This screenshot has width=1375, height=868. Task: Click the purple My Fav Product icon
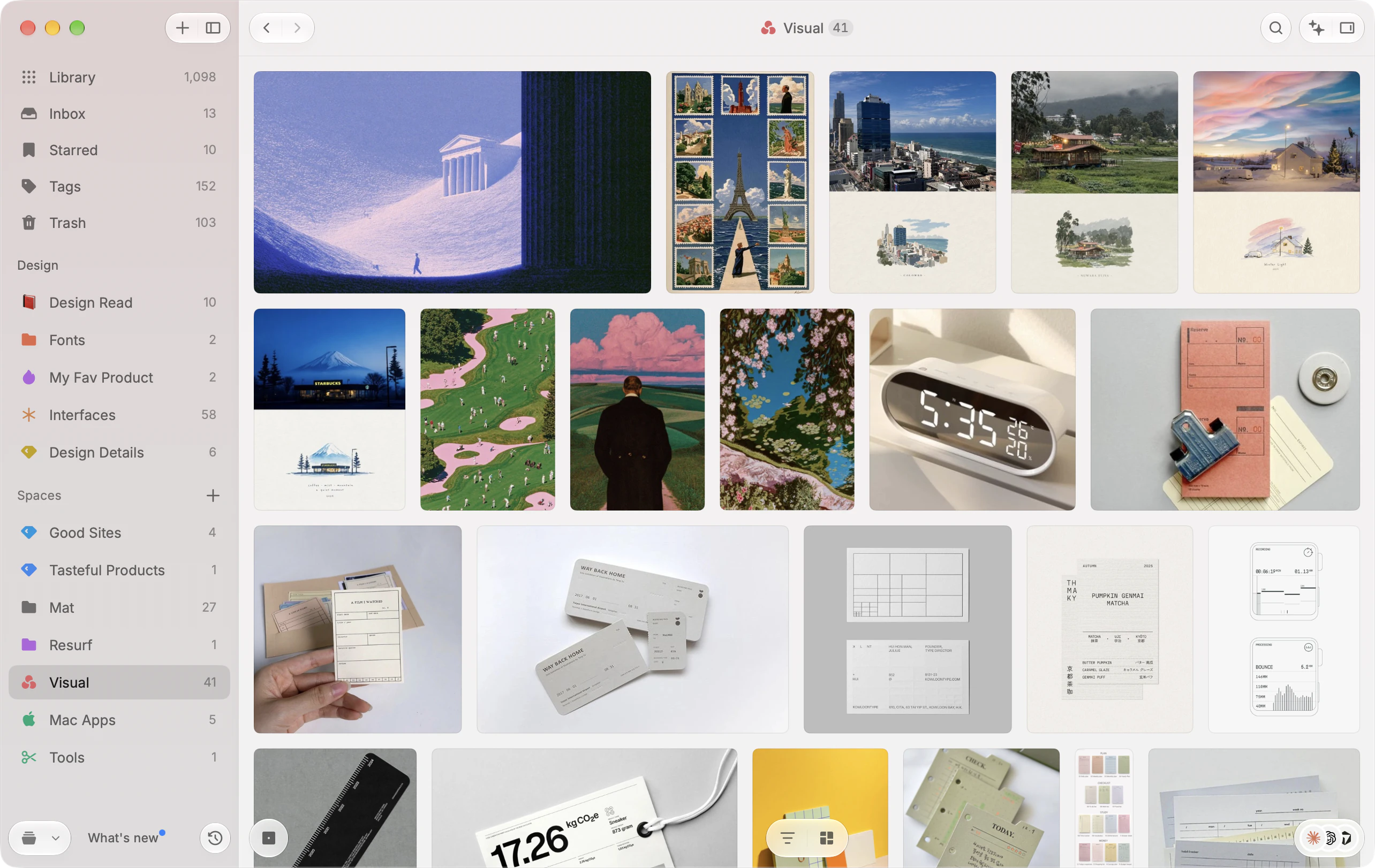[x=28, y=377]
